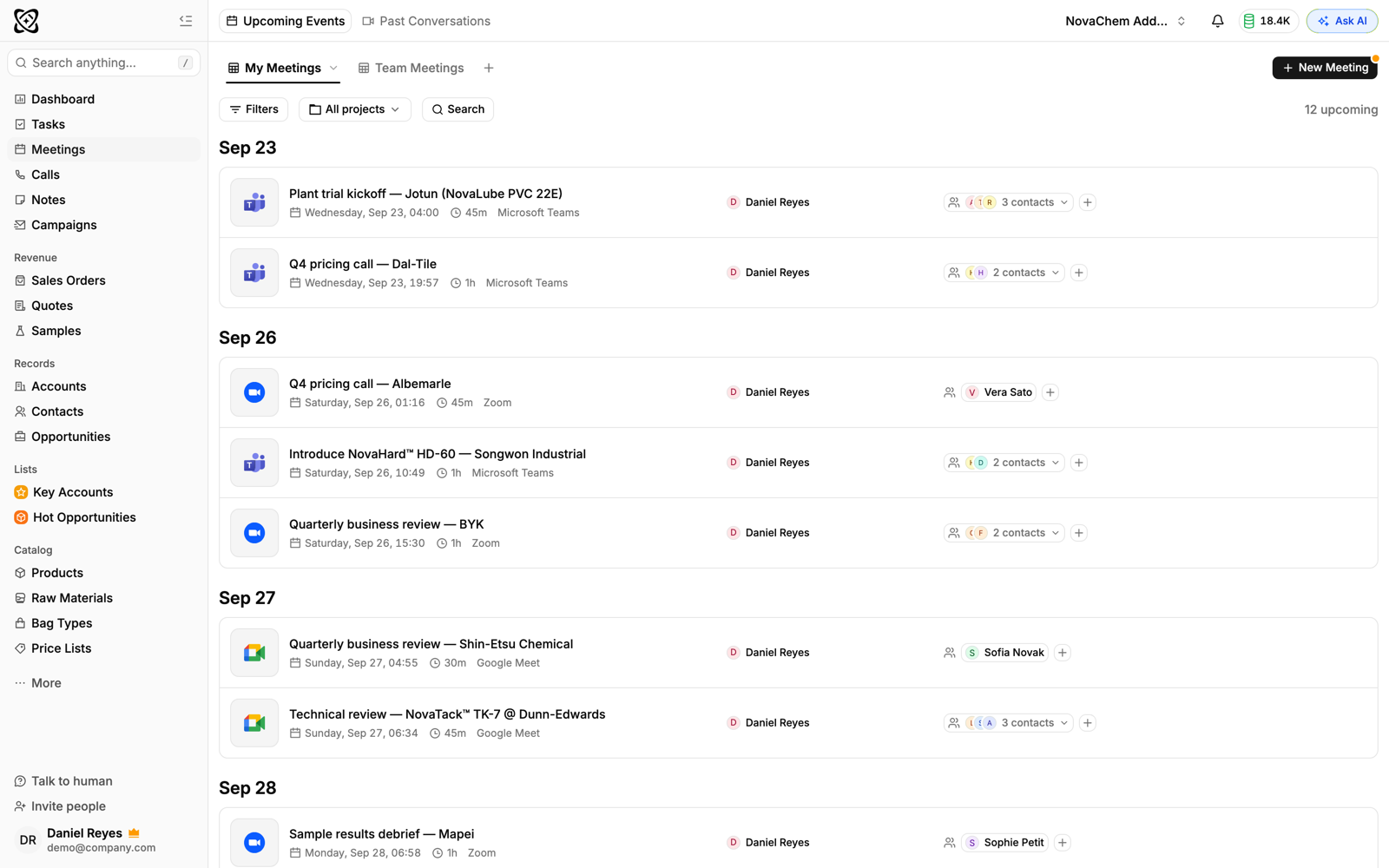The height and width of the screenshot is (868, 1389).
Task: Click Zoom icon for Q4 pricing call Albemarle
Action: click(x=254, y=392)
